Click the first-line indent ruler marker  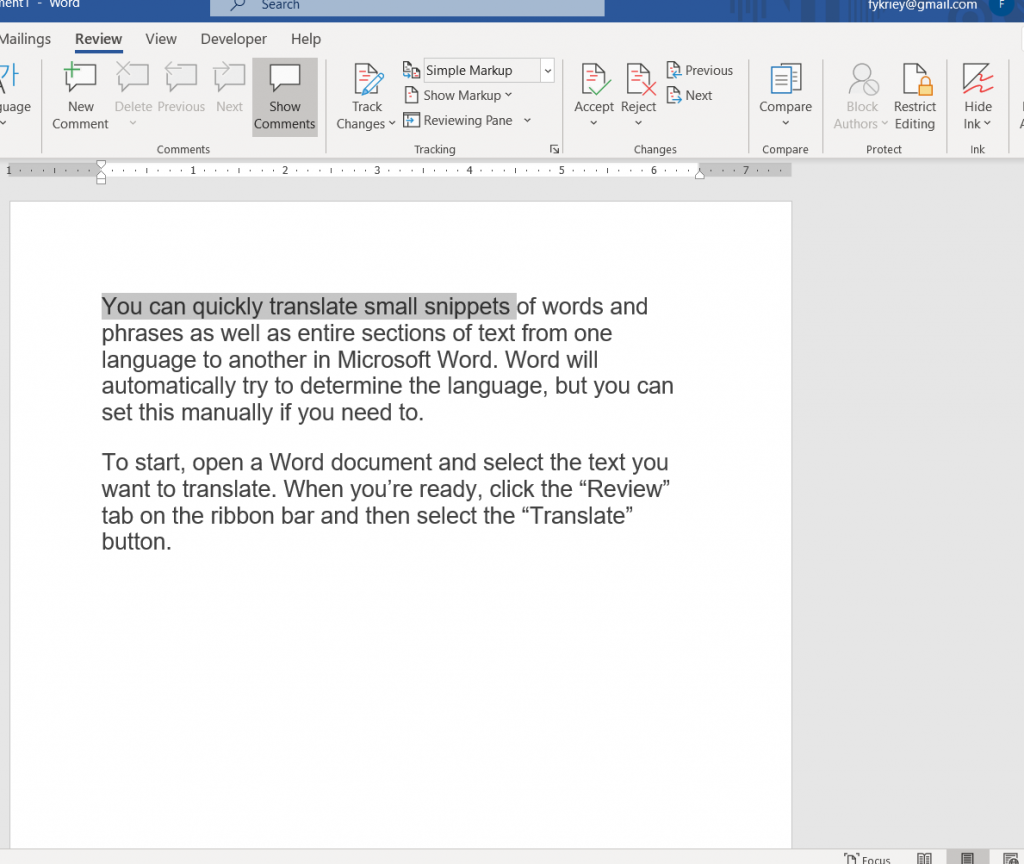pyautogui.click(x=101, y=164)
